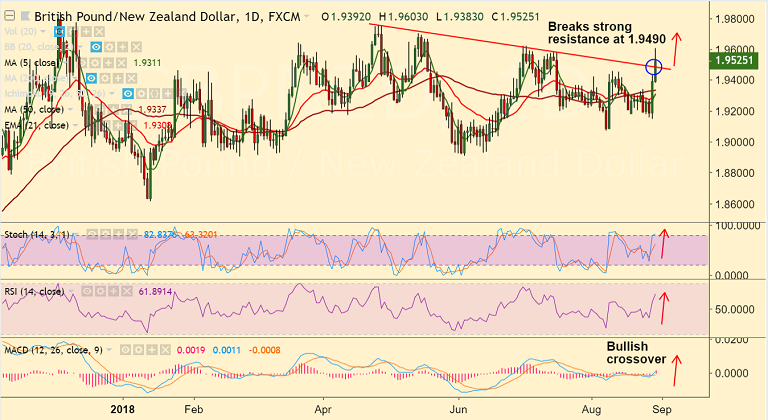Collapse the indicator legend with the minus box
Viewport: 768px width, 420px height.
tap(9, 16)
